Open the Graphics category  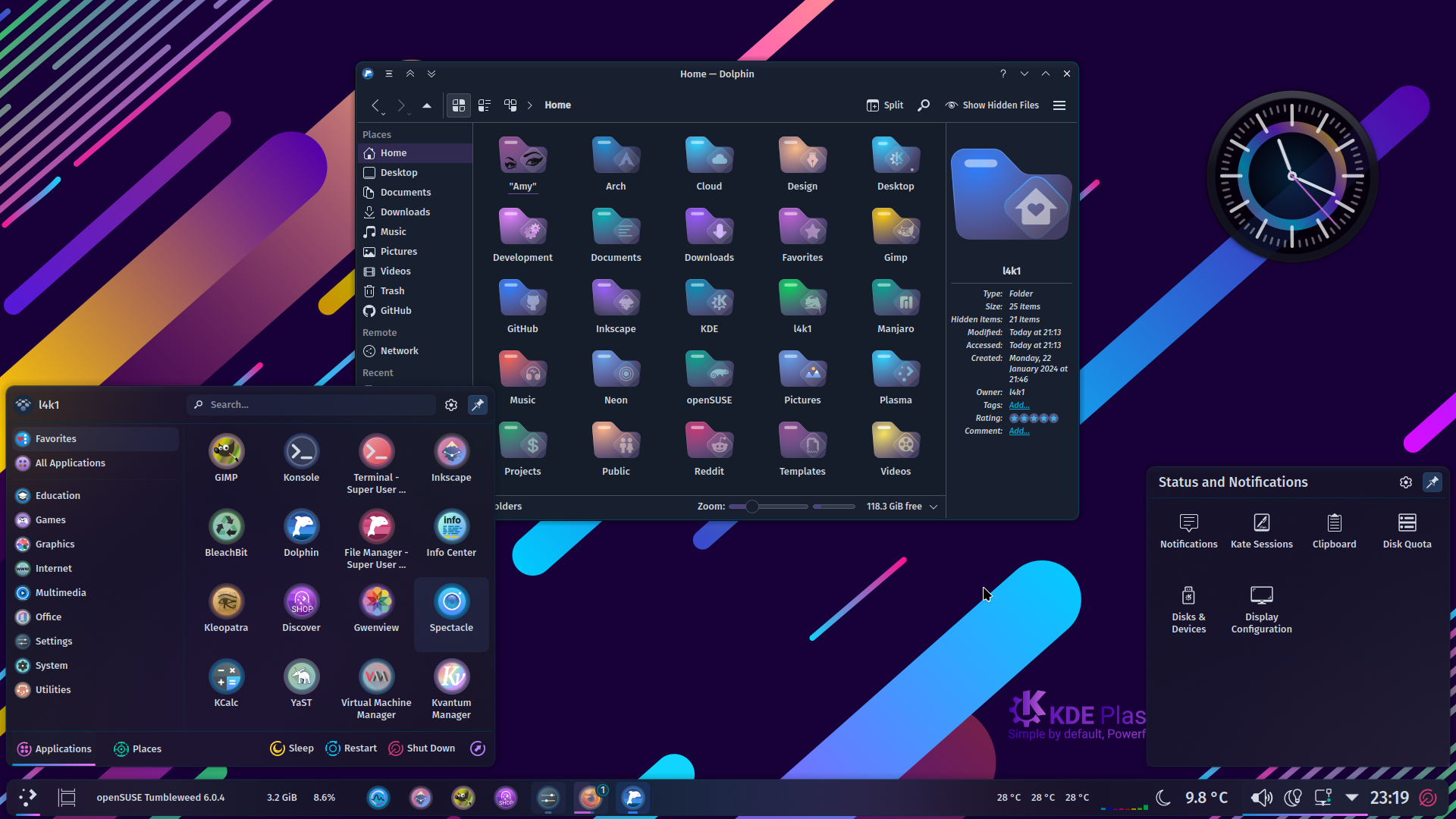(x=96, y=544)
